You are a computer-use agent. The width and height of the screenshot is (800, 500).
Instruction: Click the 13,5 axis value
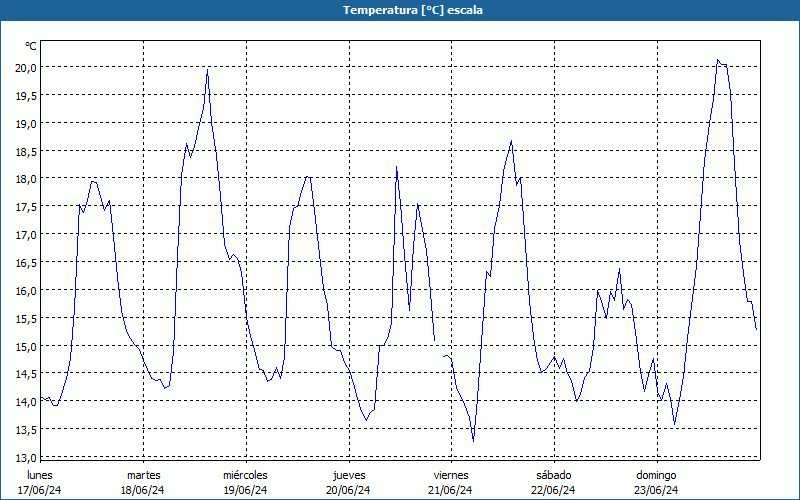coord(26,430)
